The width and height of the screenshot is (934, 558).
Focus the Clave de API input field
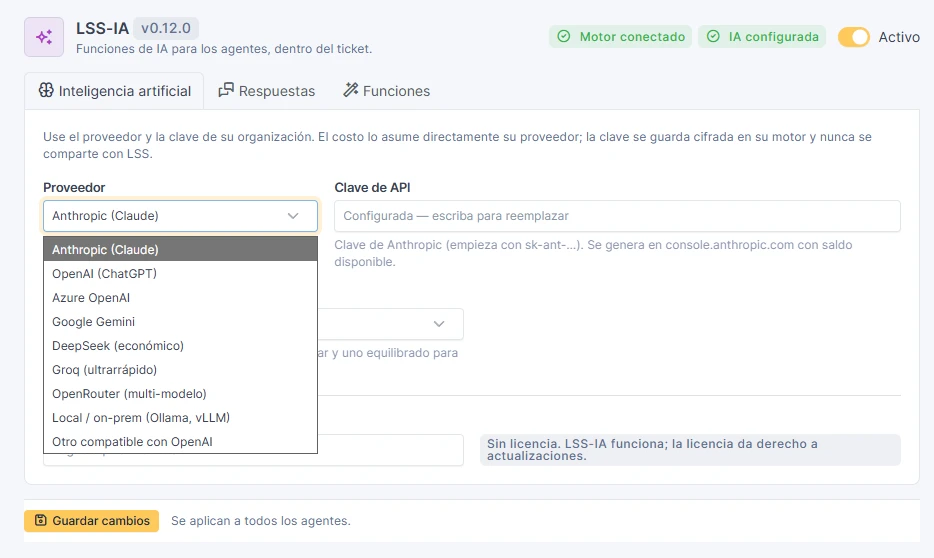click(617, 216)
